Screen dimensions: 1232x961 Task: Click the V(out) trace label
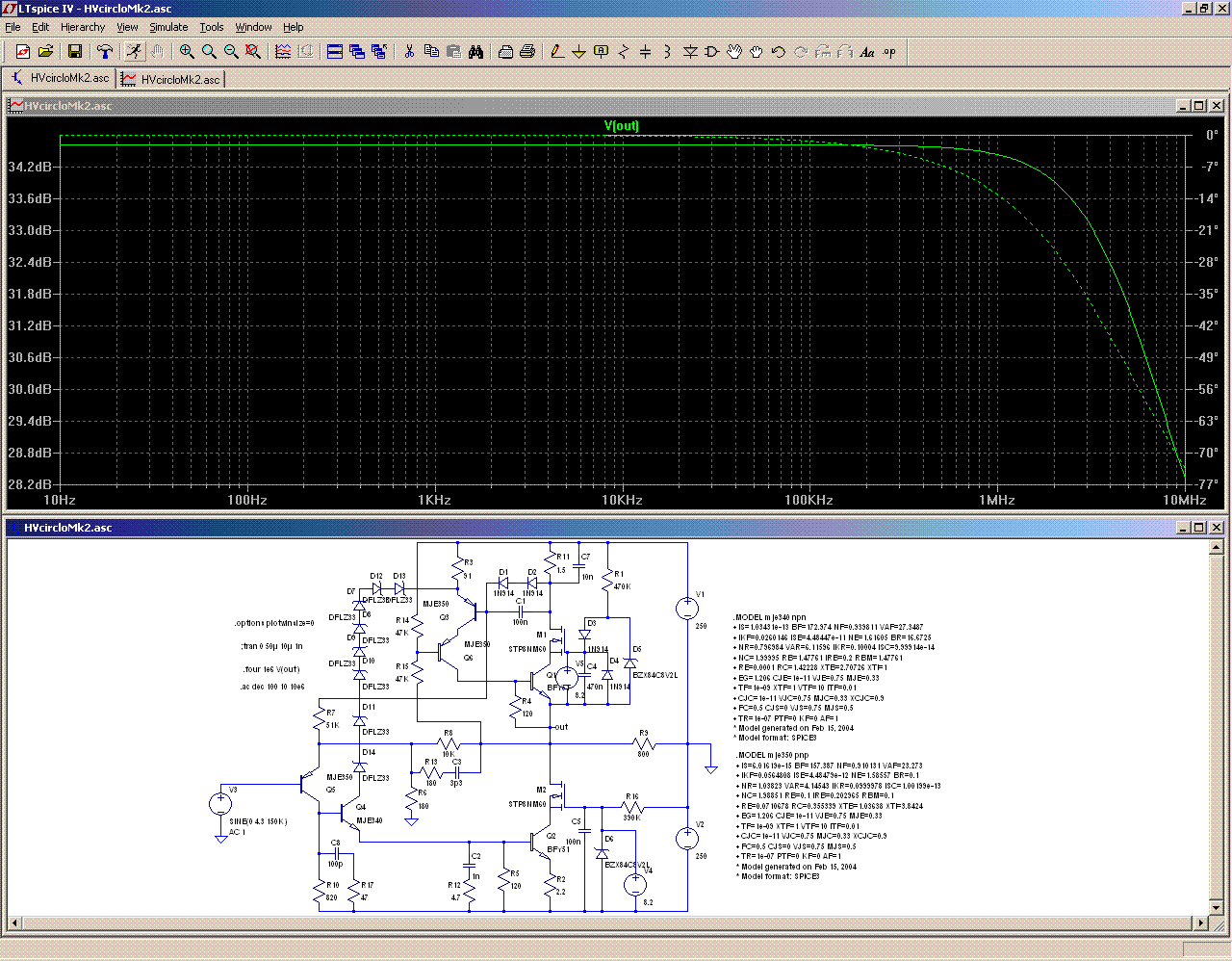(x=622, y=125)
